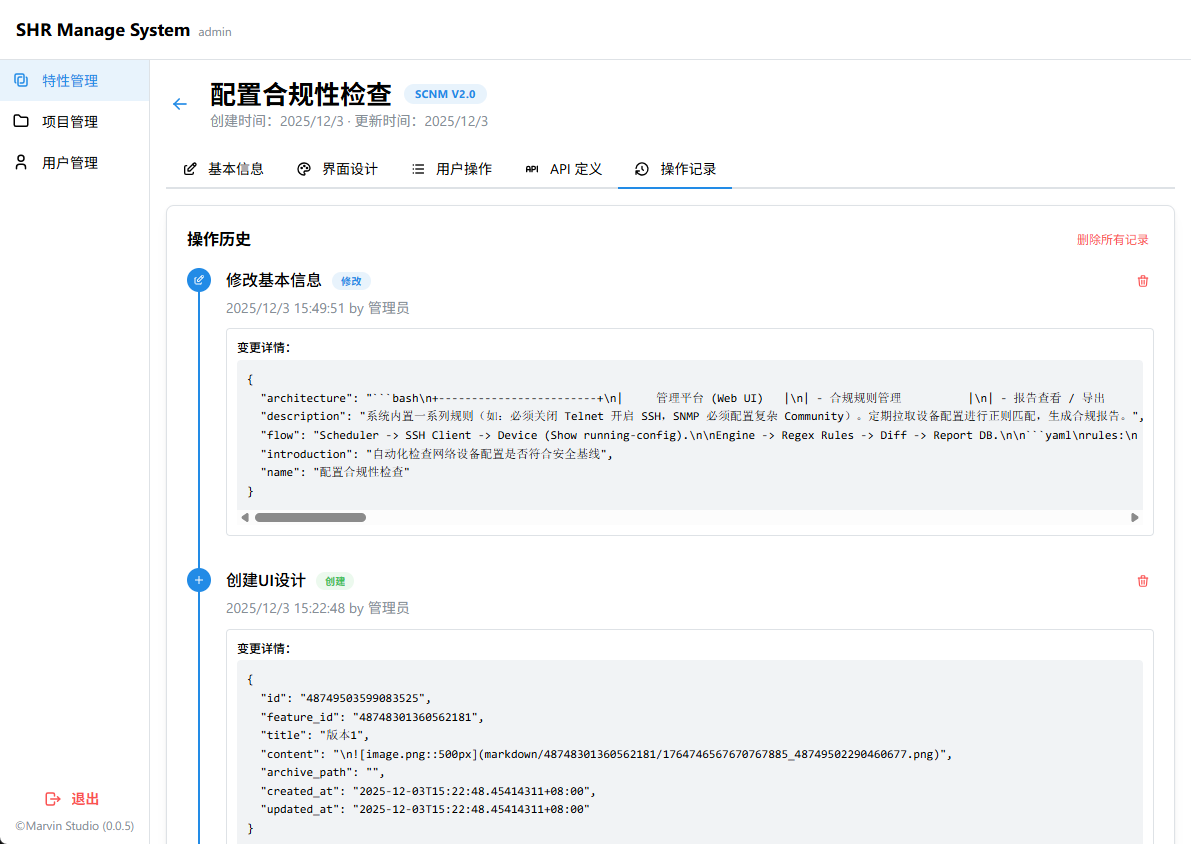The width and height of the screenshot is (1191, 844).
Task: Select the 用户操作 tab
Action: click(452, 169)
